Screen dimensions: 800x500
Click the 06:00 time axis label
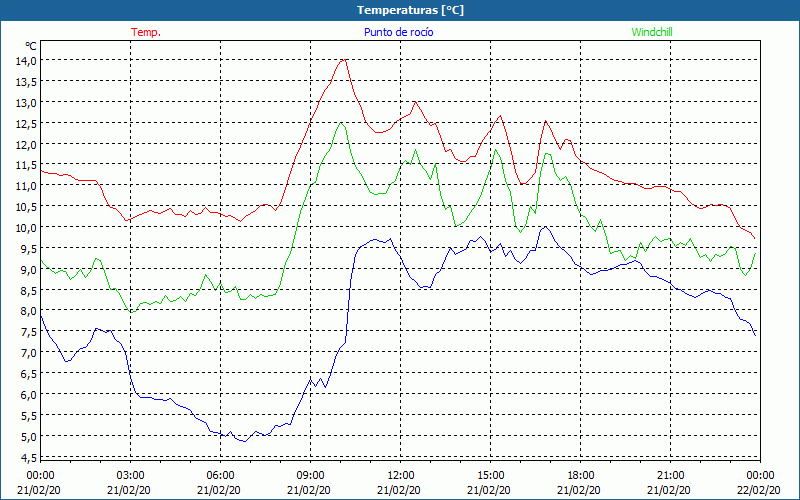[x=220, y=476]
